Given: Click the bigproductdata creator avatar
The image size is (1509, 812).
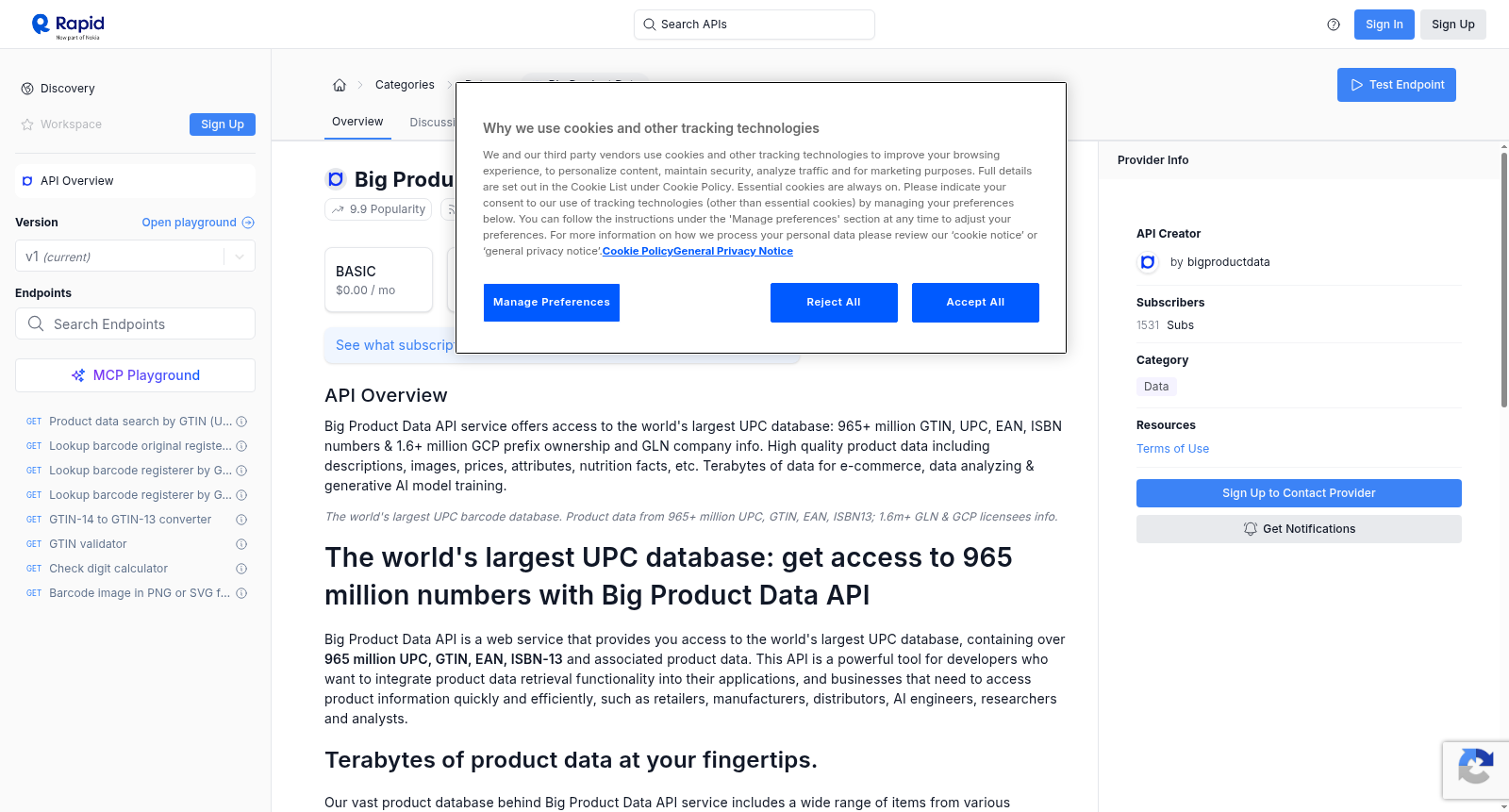Looking at the screenshot, I should 1148,262.
